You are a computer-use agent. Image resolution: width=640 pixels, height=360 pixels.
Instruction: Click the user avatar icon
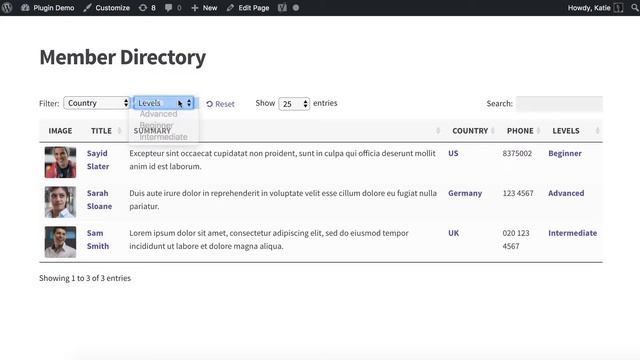(618, 8)
